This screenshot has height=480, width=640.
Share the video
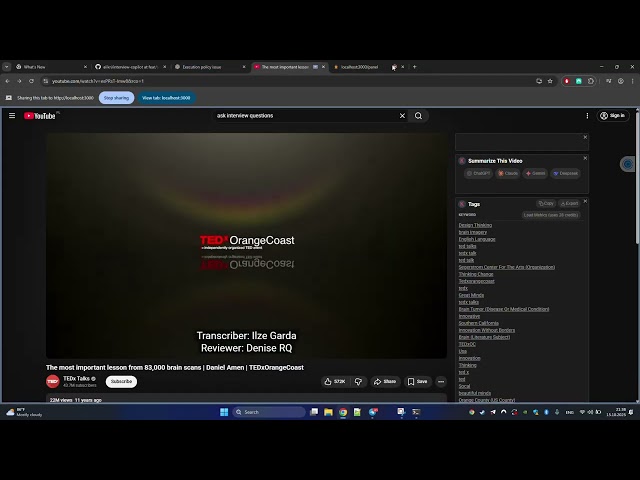point(385,382)
